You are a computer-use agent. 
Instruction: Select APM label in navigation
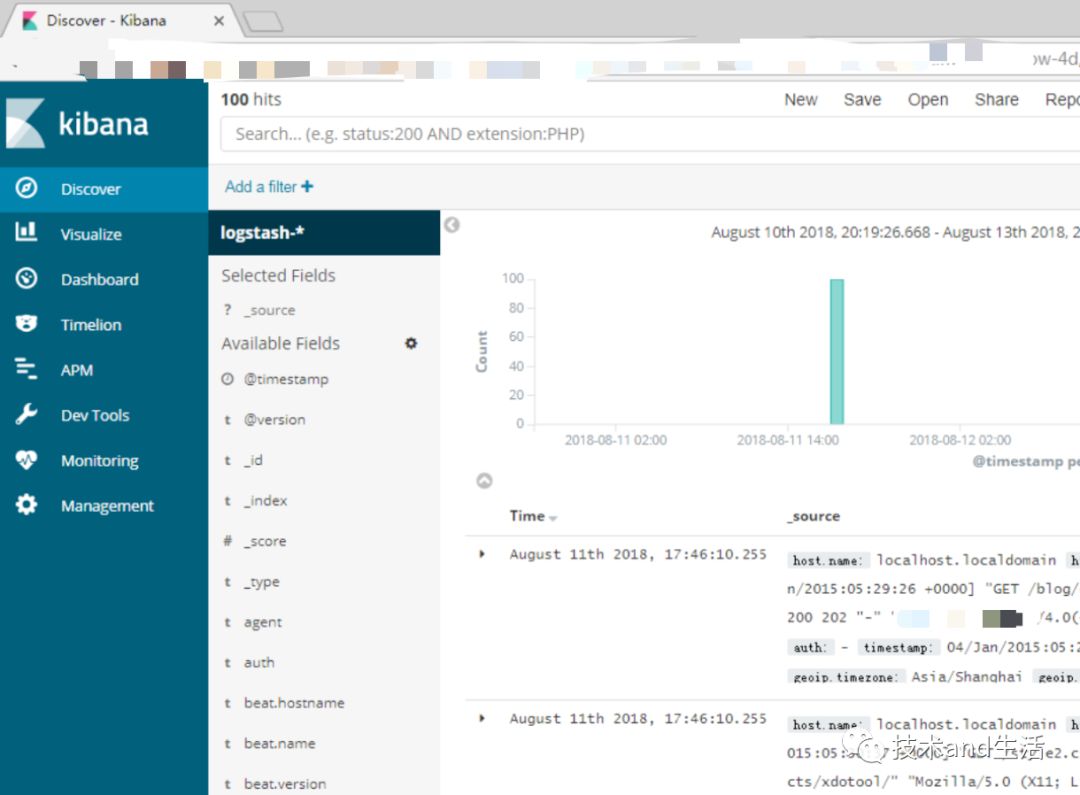pyautogui.click(x=76, y=371)
